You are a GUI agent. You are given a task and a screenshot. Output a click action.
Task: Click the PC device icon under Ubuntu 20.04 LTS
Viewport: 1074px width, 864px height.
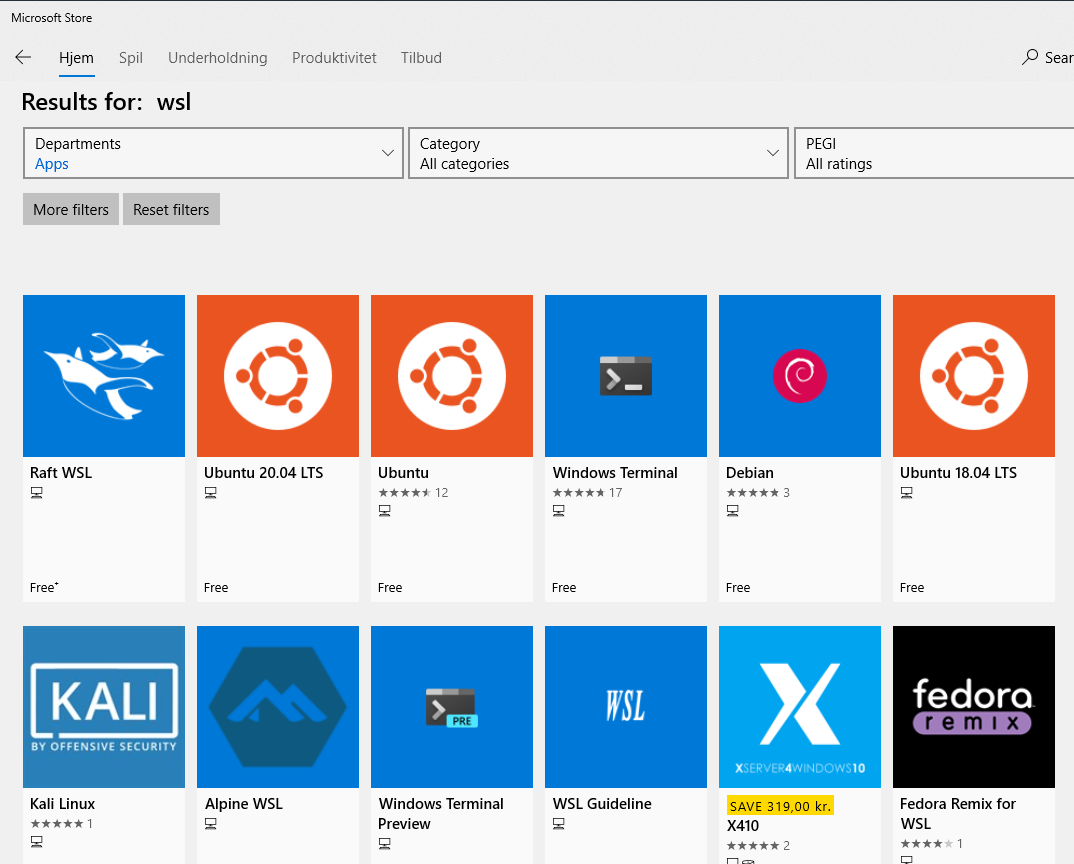pyautogui.click(x=211, y=493)
